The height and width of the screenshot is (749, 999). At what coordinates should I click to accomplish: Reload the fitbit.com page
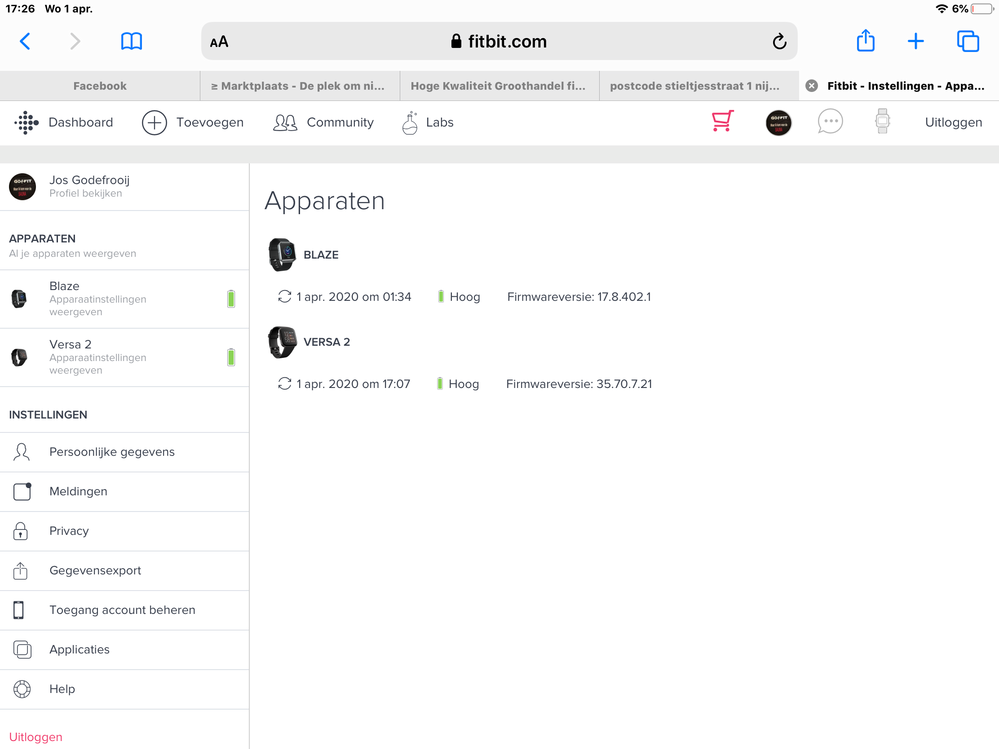coord(779,41)
